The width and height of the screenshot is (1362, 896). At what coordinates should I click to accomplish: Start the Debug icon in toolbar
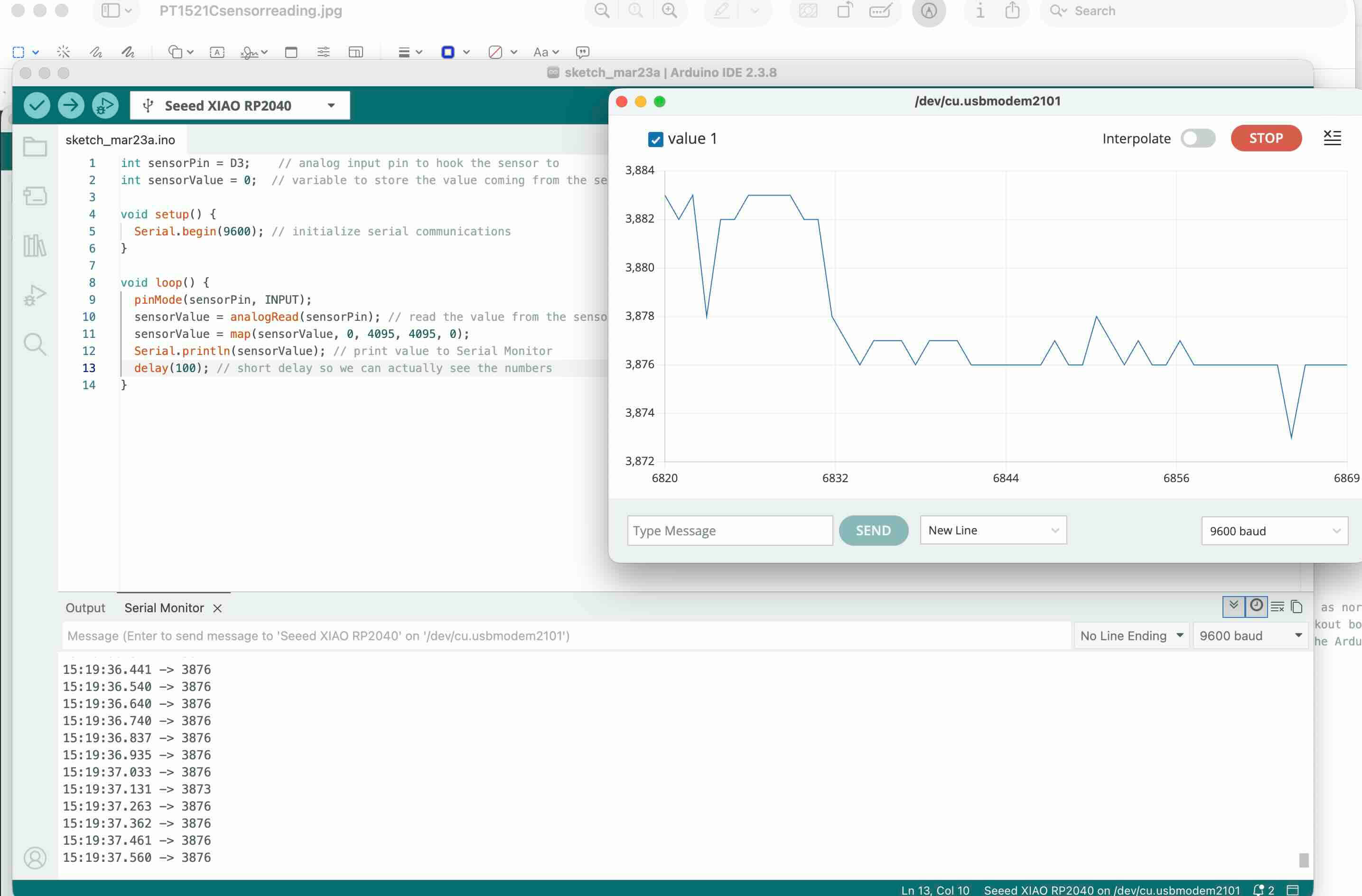(x=105, y=105)
